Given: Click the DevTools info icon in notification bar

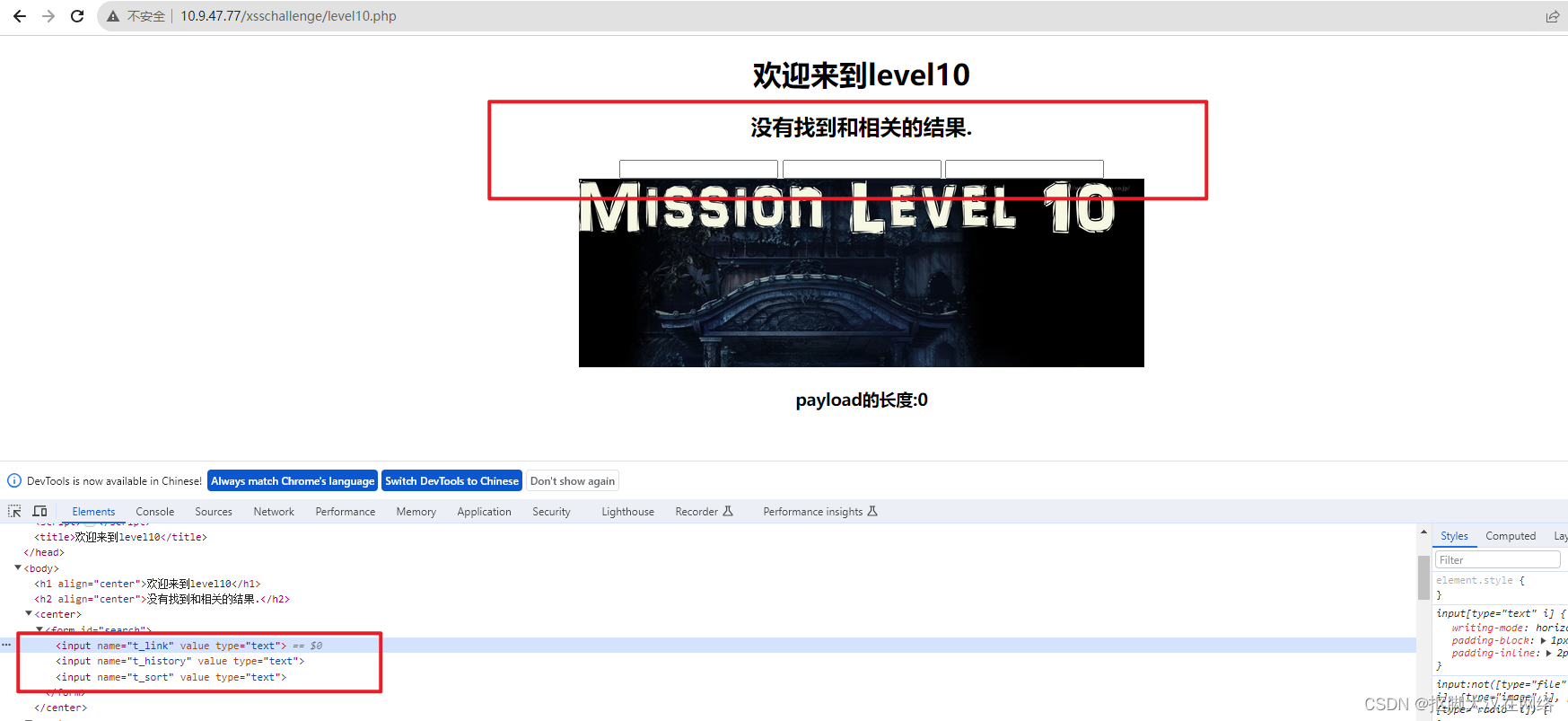Looking at the screenshot, I should [x=14, y=480].
